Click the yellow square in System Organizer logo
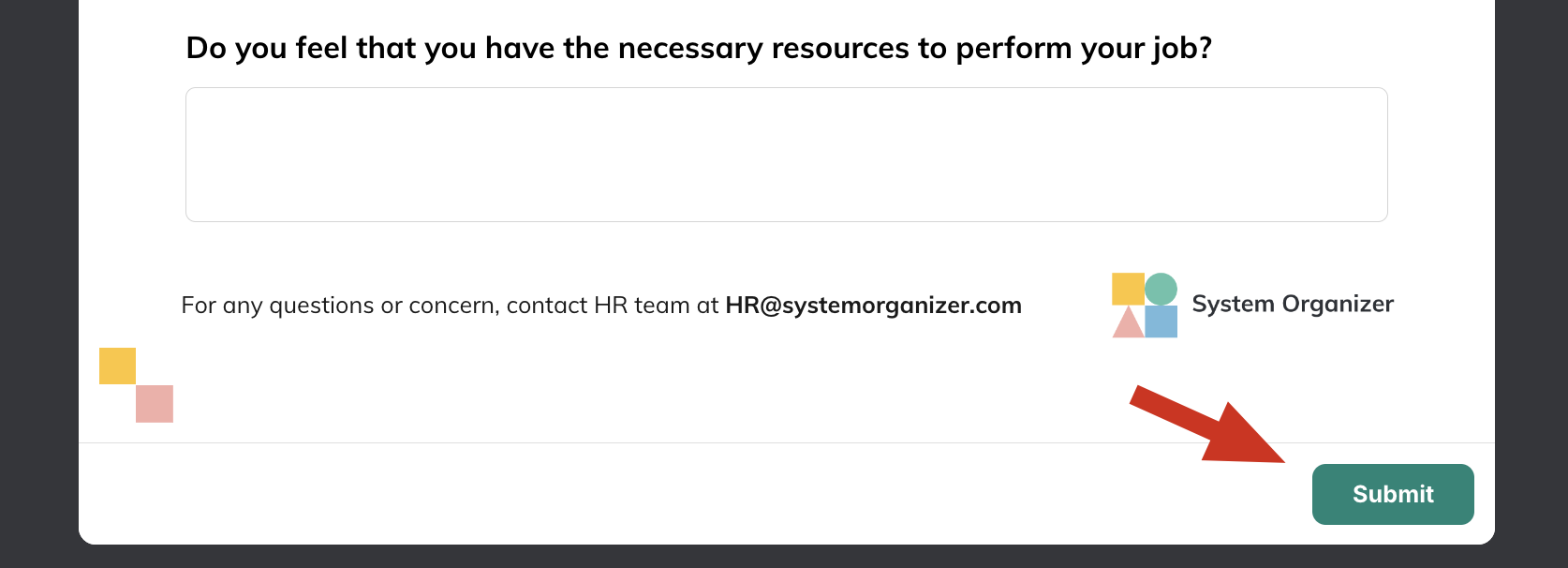This screenshot has width=1568, height=568. (1128, 289)
